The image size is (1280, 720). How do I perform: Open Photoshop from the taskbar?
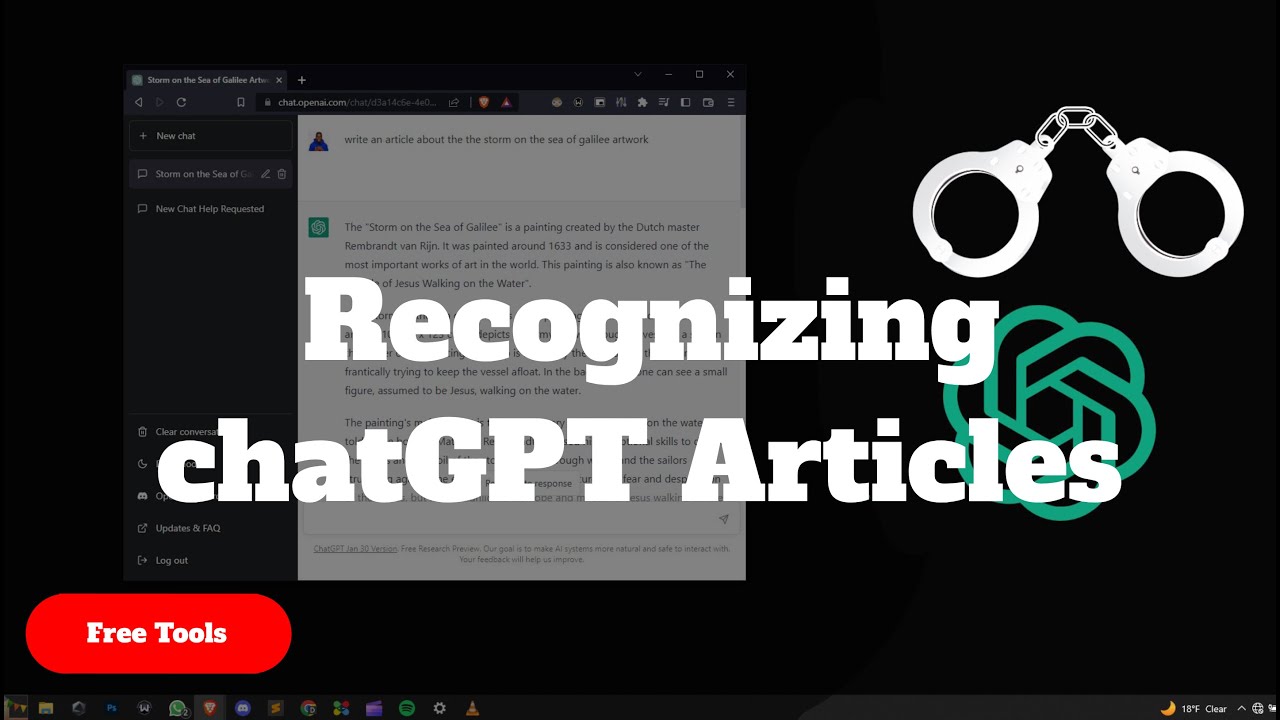112,708
